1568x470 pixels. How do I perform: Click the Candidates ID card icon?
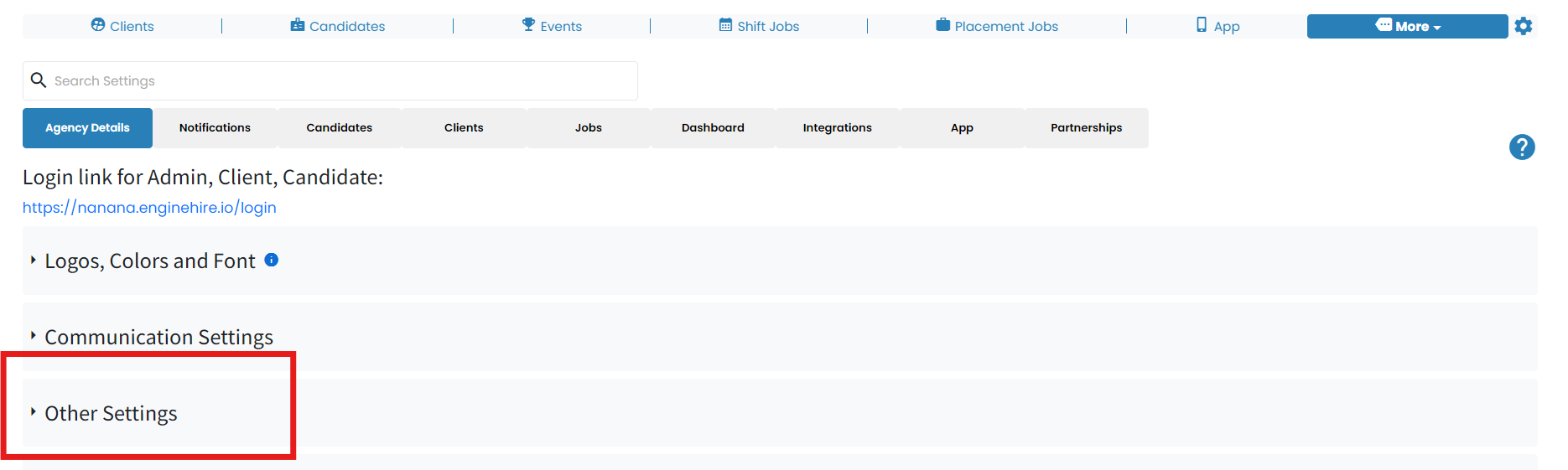pos(298,25)
